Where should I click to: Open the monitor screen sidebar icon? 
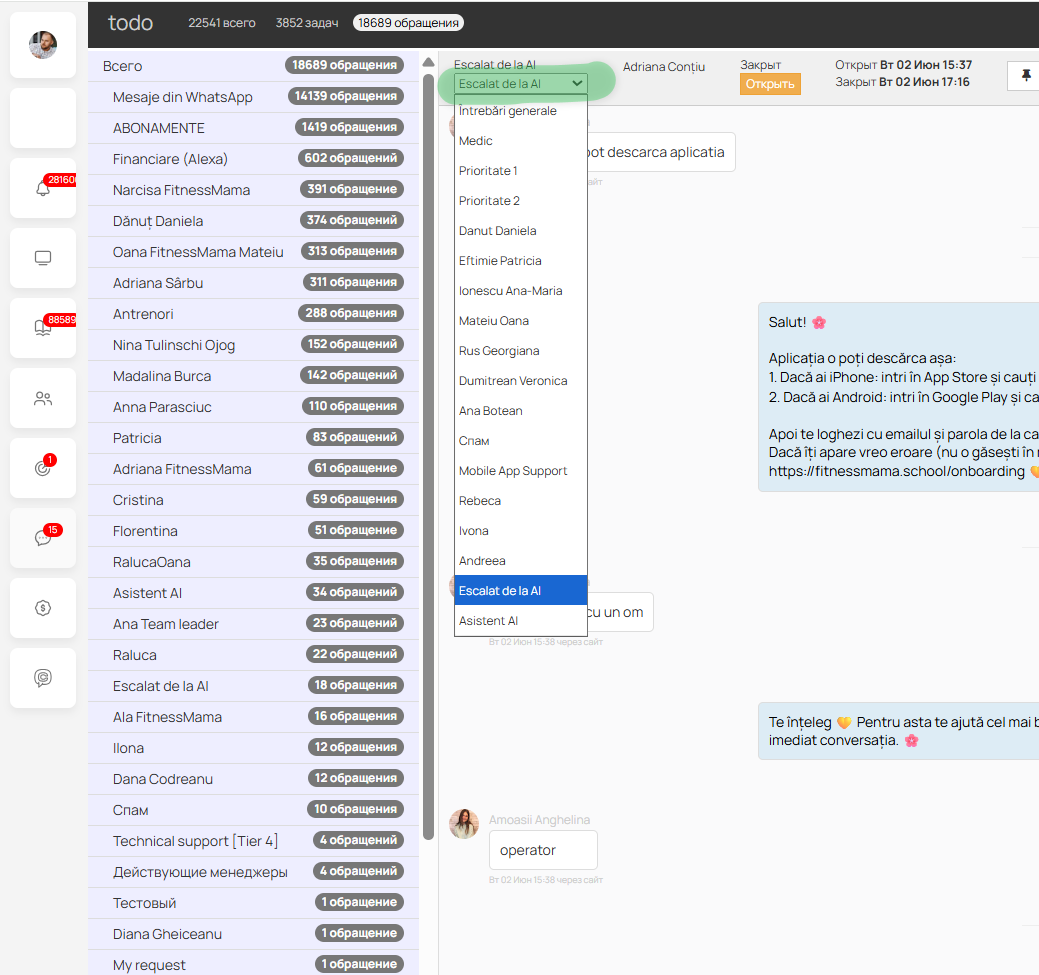pos(43,258)
